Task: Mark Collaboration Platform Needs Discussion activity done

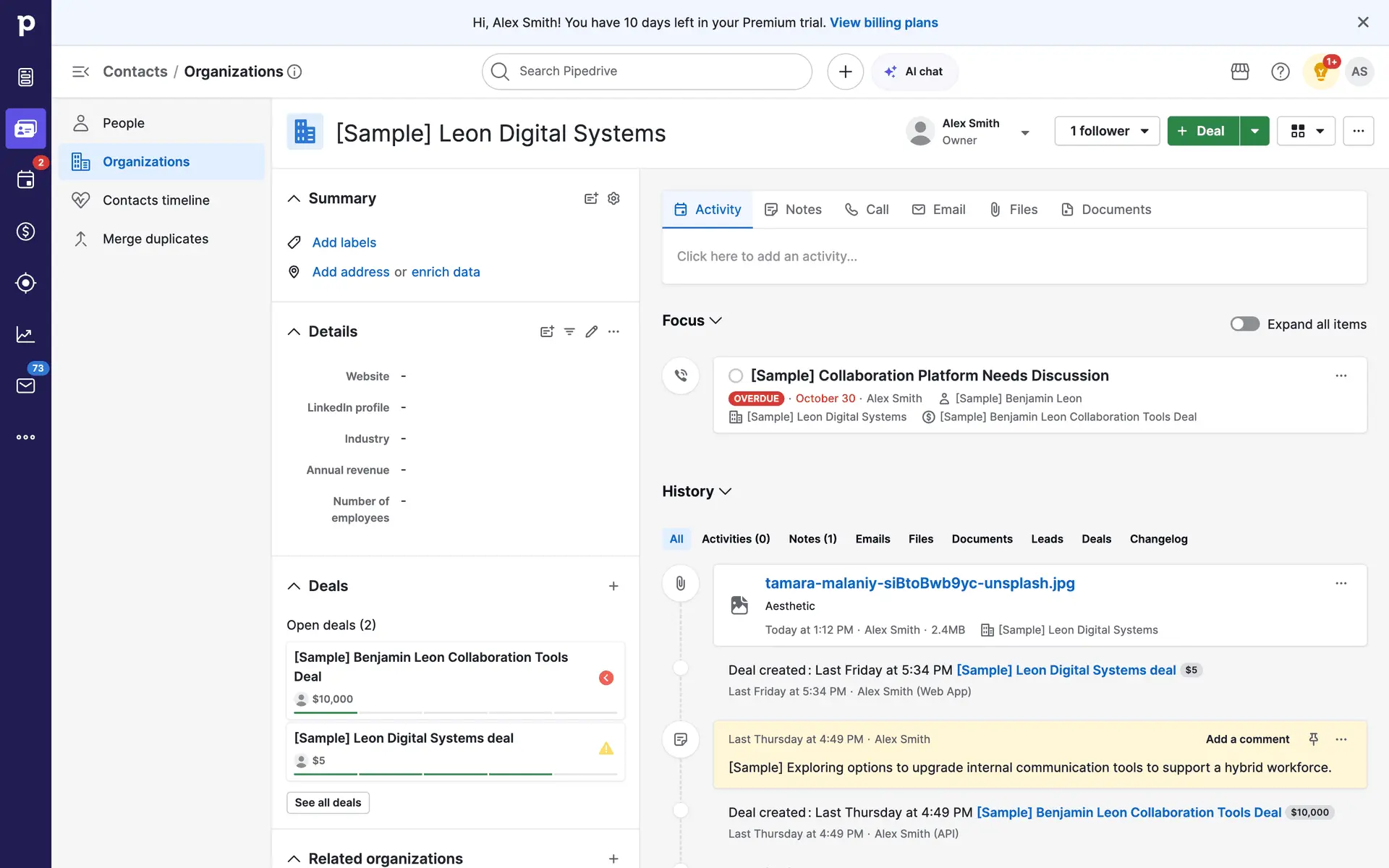Action: point(736,375)
